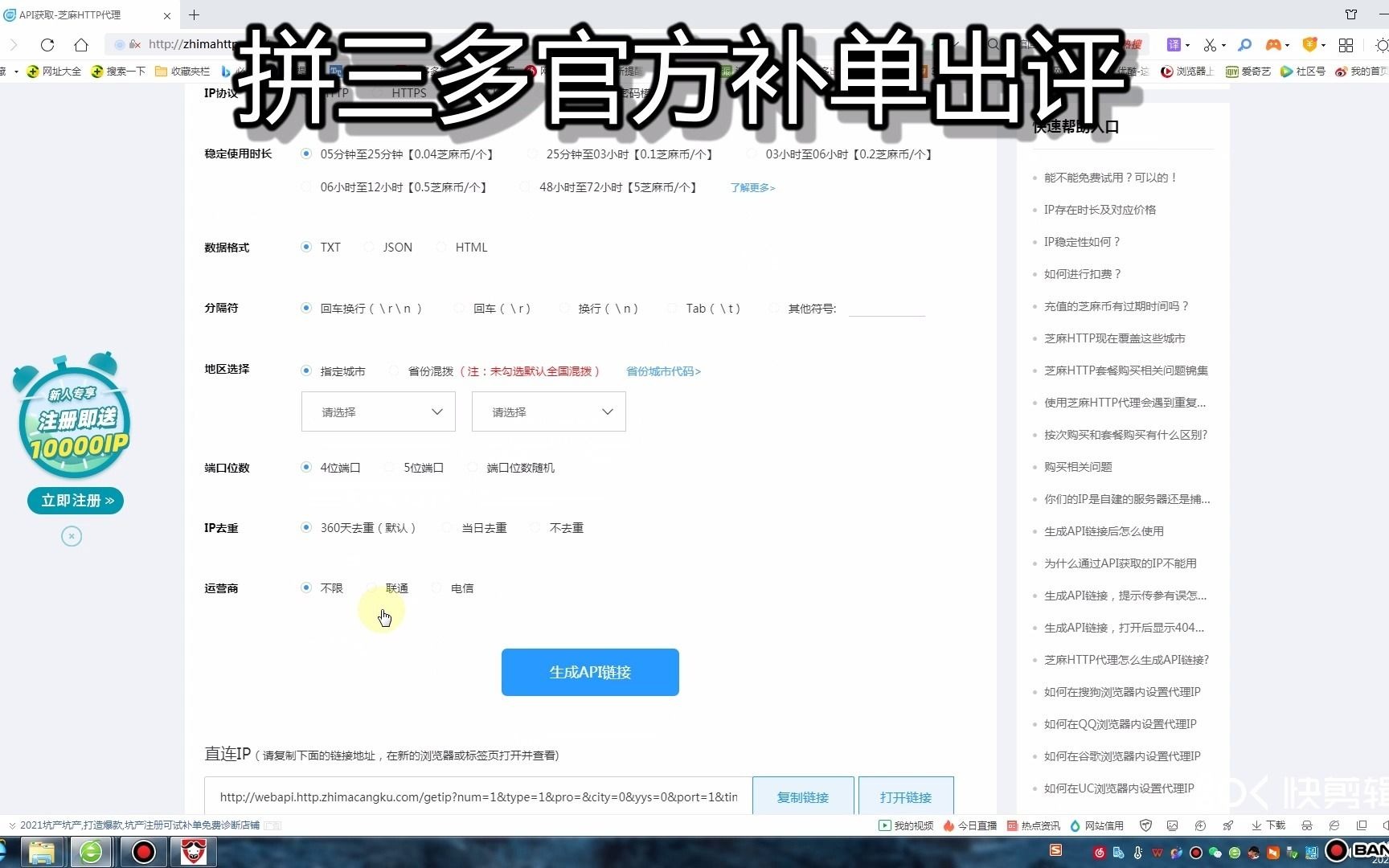
Task: Click the red record button taskbar icon
Action: point(144,852)
